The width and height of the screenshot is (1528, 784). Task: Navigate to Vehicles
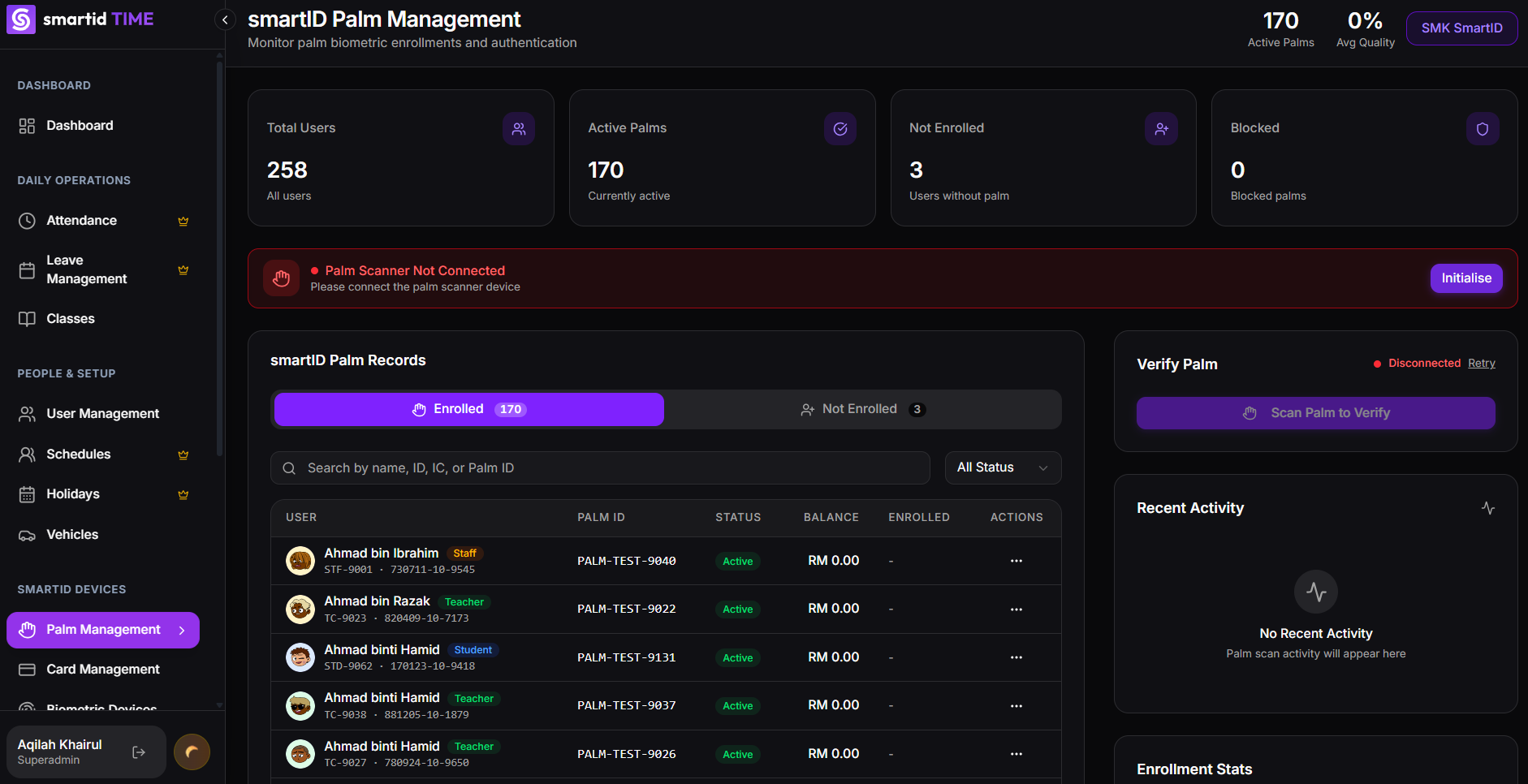(103, 535)
